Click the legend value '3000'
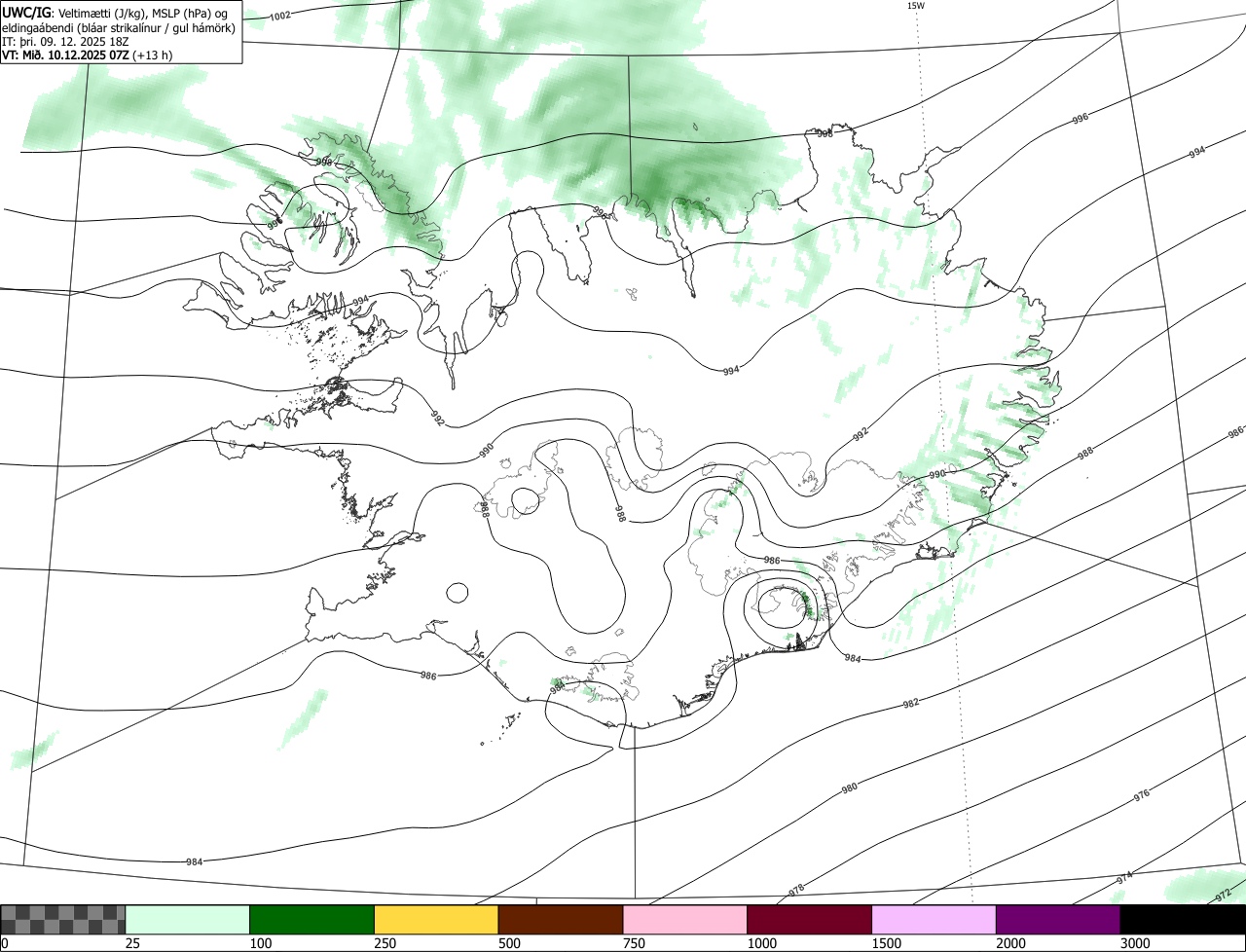Screen dimensions: 1246x952 [1134, 943]
